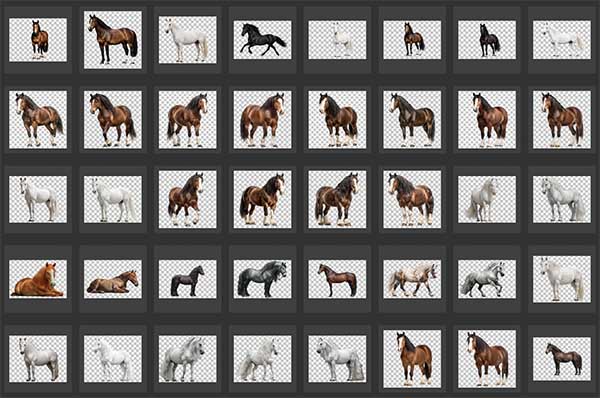
Task: Click the third thumbnail in the second row
Action: pos(188,120)
